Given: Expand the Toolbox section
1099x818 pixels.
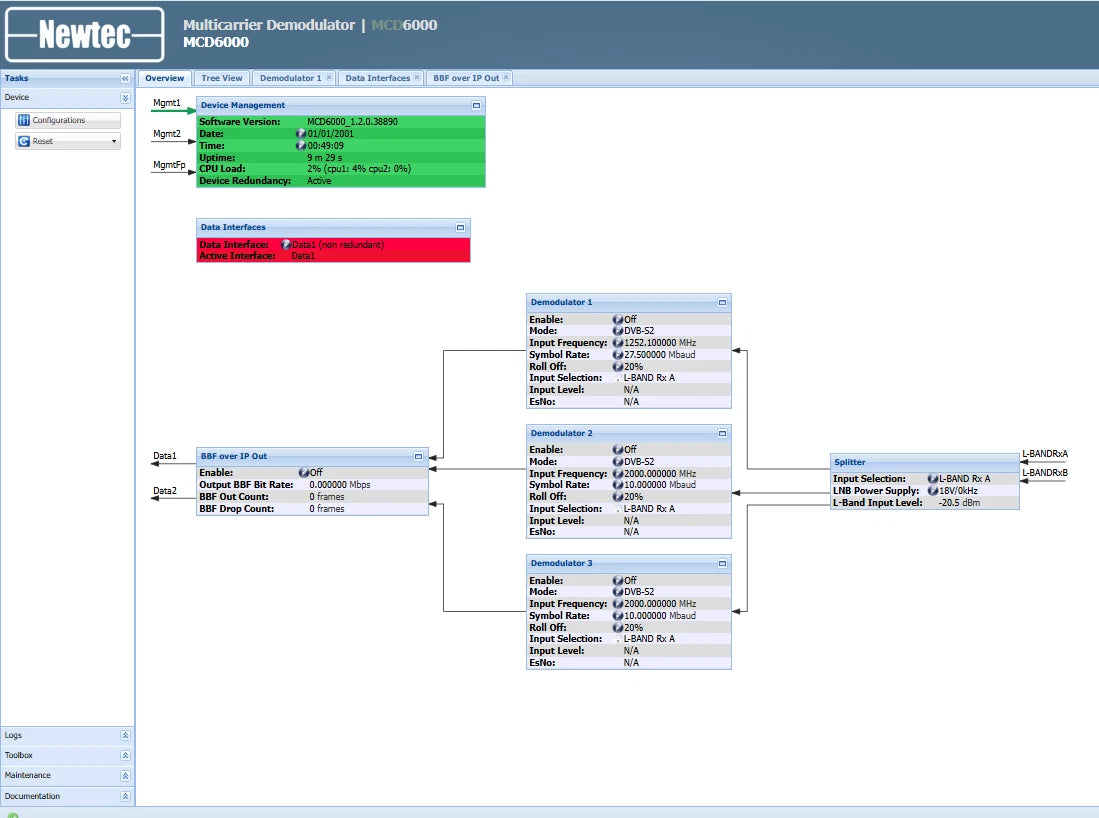Looking at the screenshot, I should pyautogui.click(x=125, y=755).
